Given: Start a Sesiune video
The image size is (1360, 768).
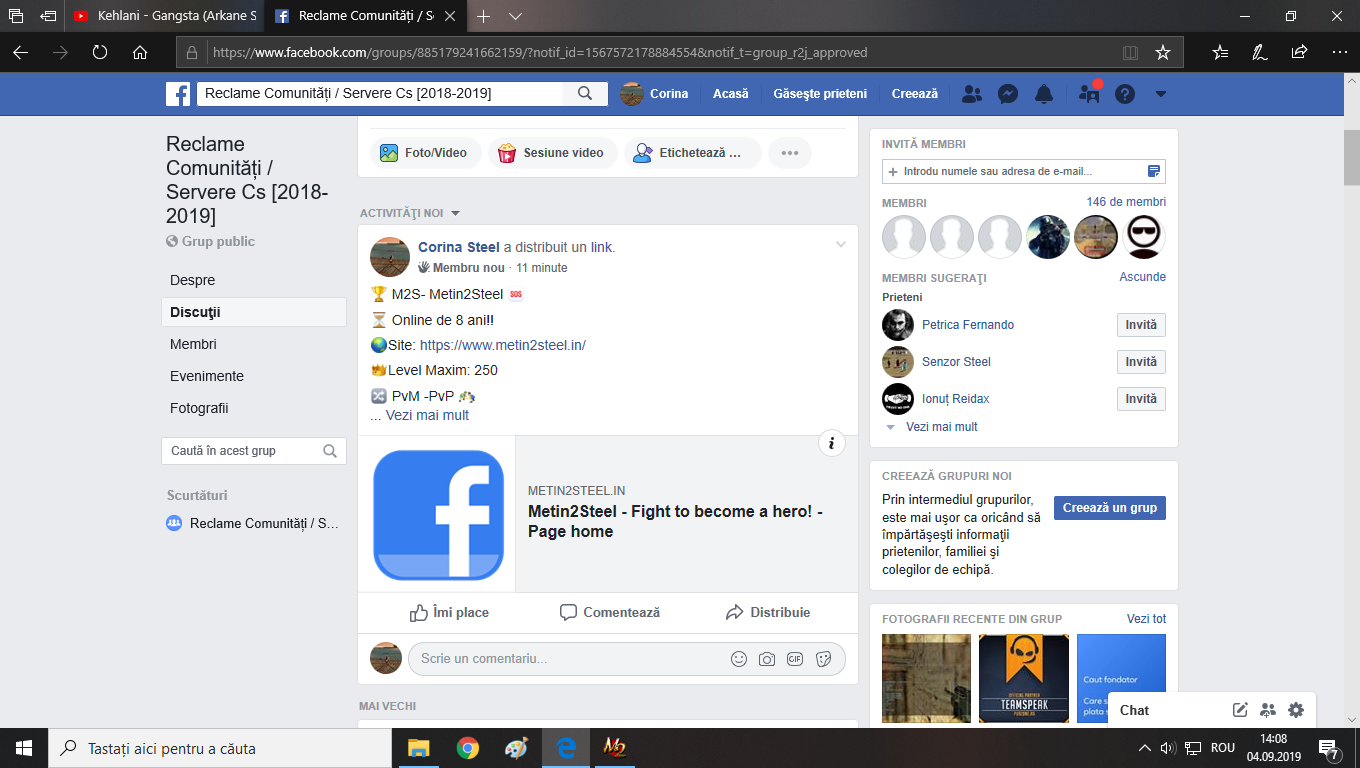Looking at the screenshot, I should tap(552, 153).
